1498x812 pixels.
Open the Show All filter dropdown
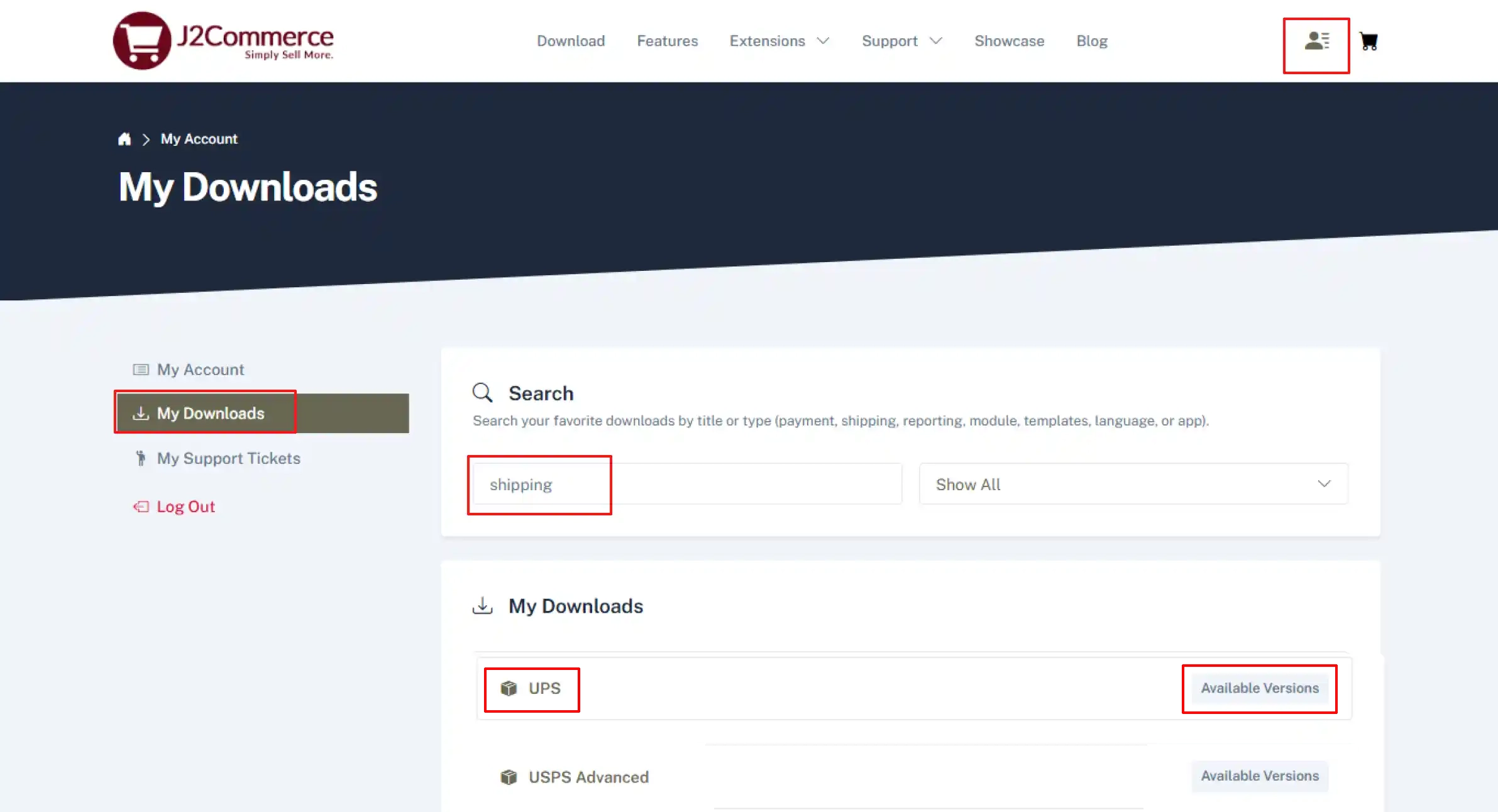tap(1133, 484)
